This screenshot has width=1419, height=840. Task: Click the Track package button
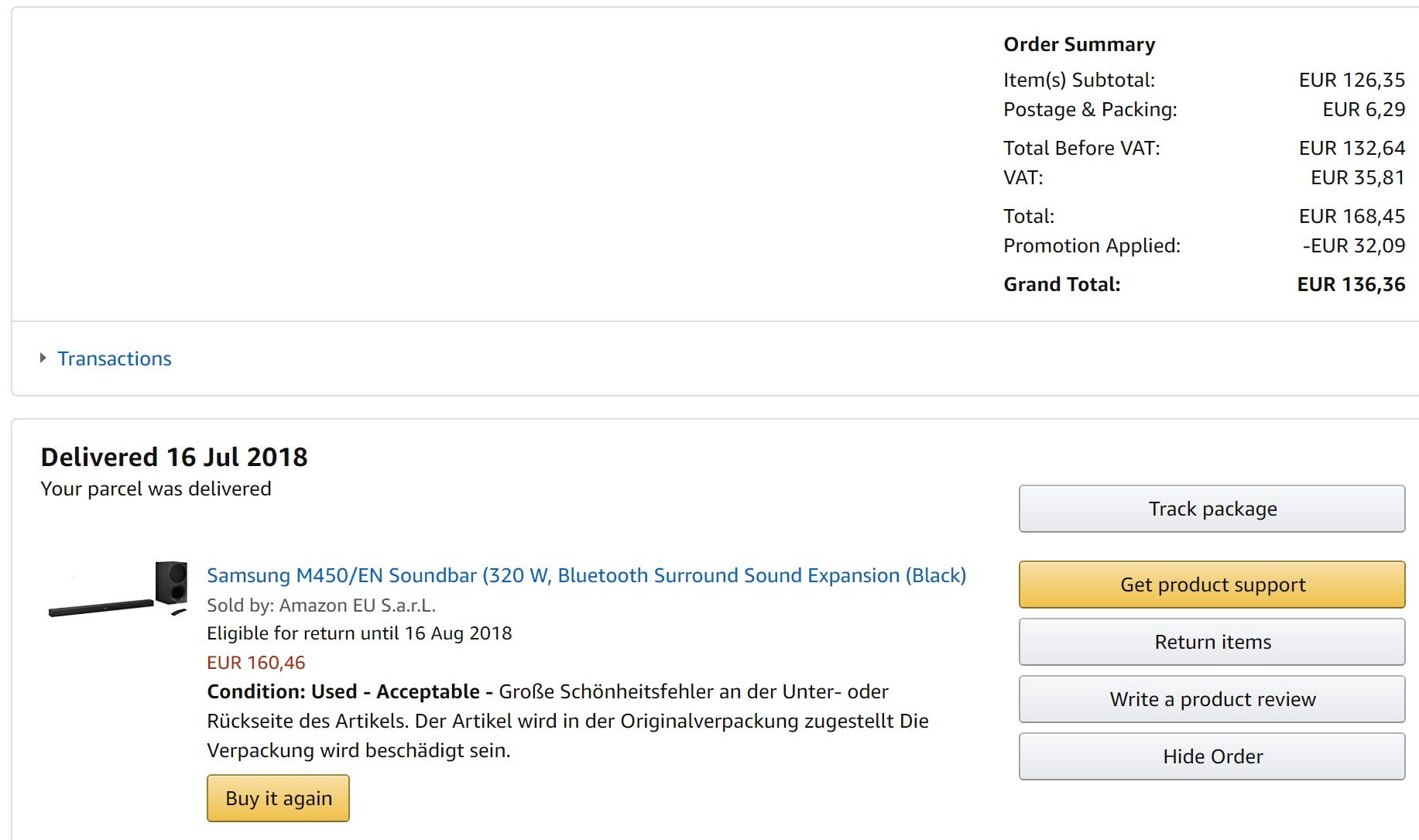[1212, 509]
